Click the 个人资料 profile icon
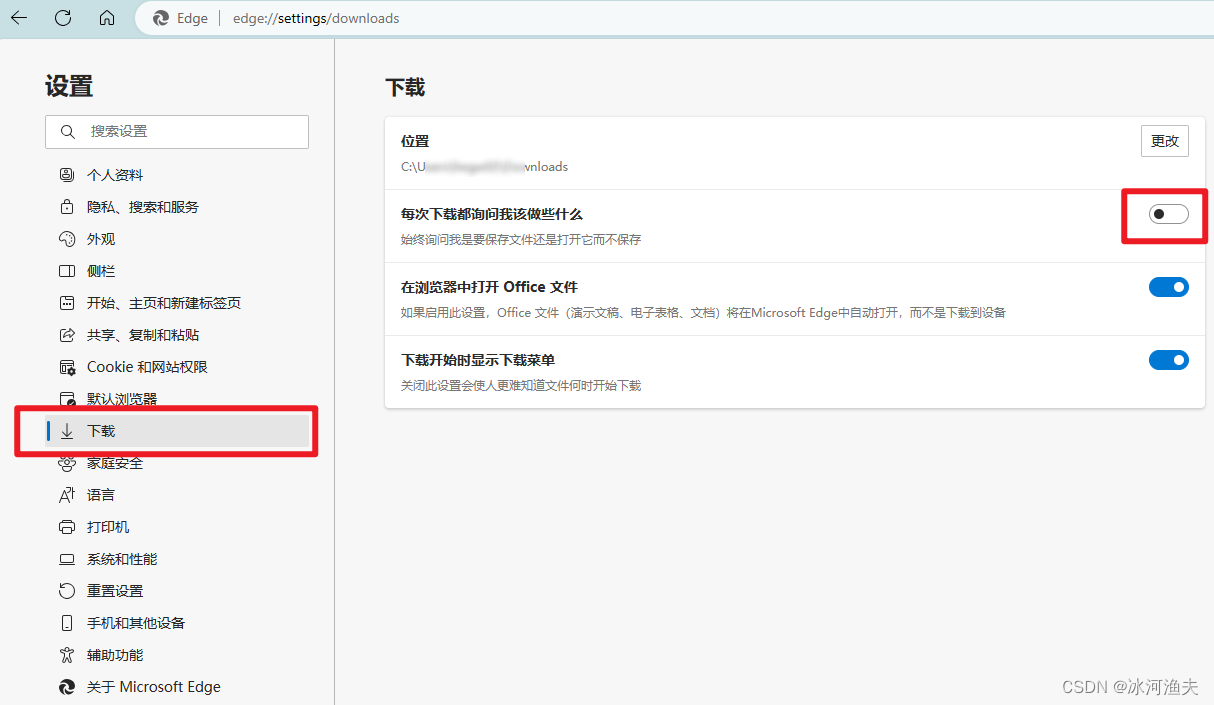Screen dimensions: 1214x705 coord(67,175)
